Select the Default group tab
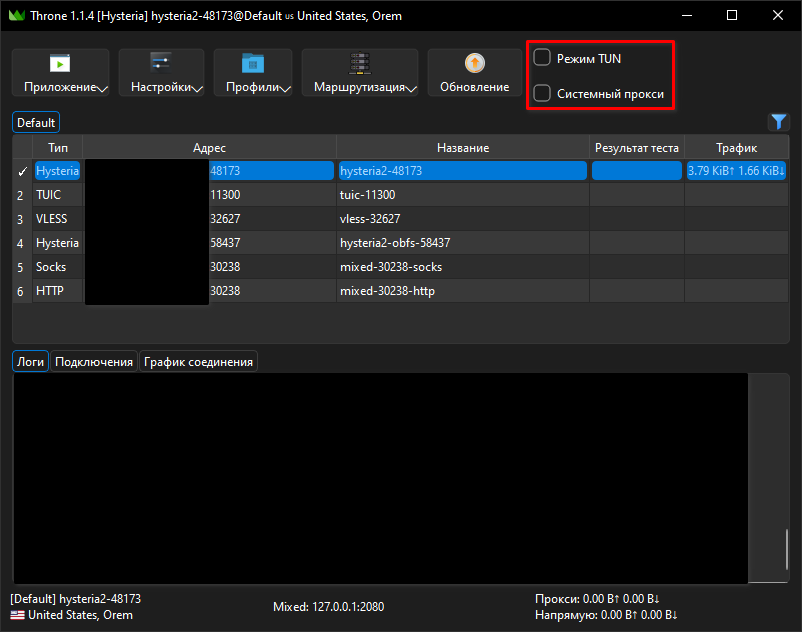The image size is (802, 632). pyautogui.click(x=36, y=123)
